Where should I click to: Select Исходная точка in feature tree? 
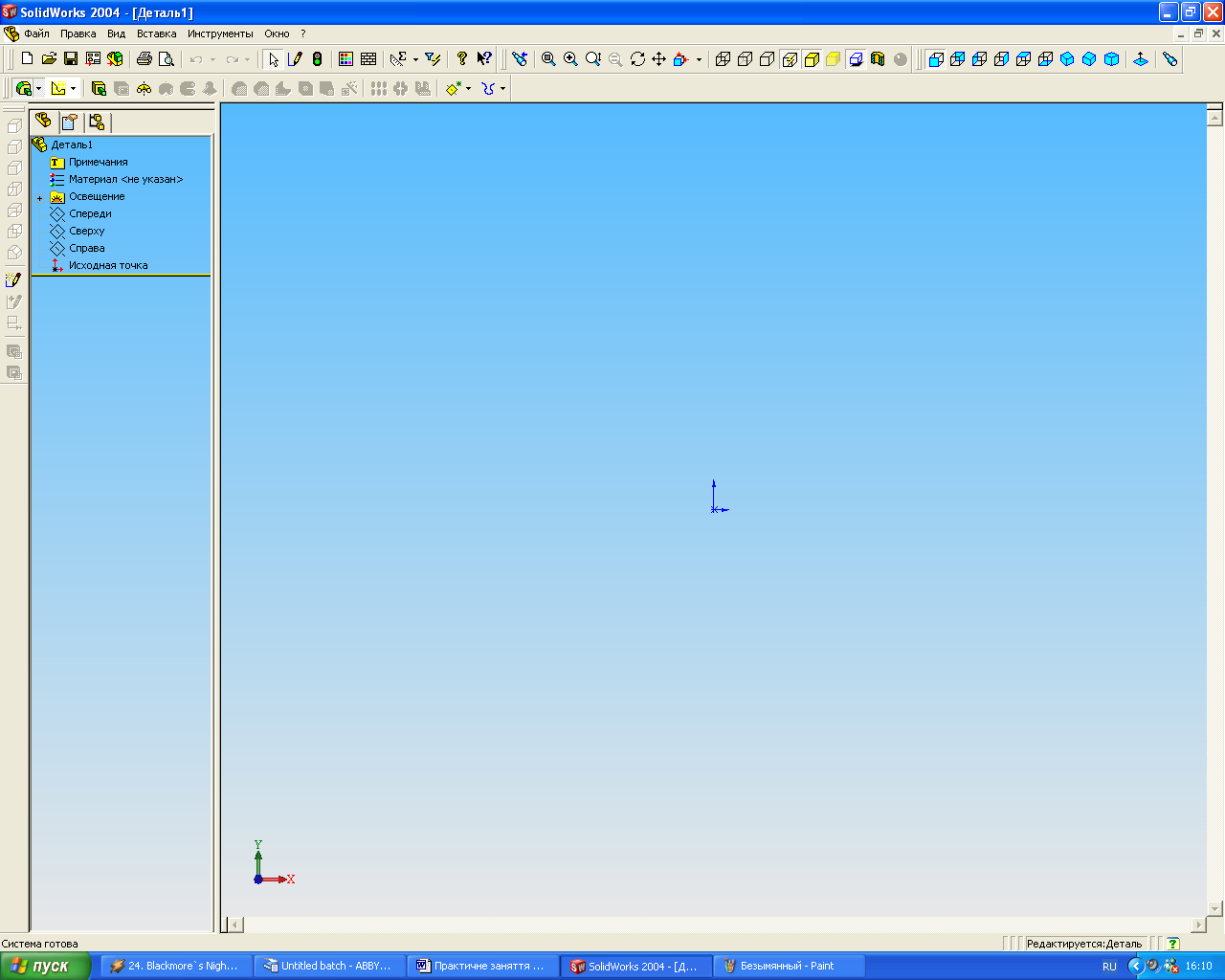108,265
